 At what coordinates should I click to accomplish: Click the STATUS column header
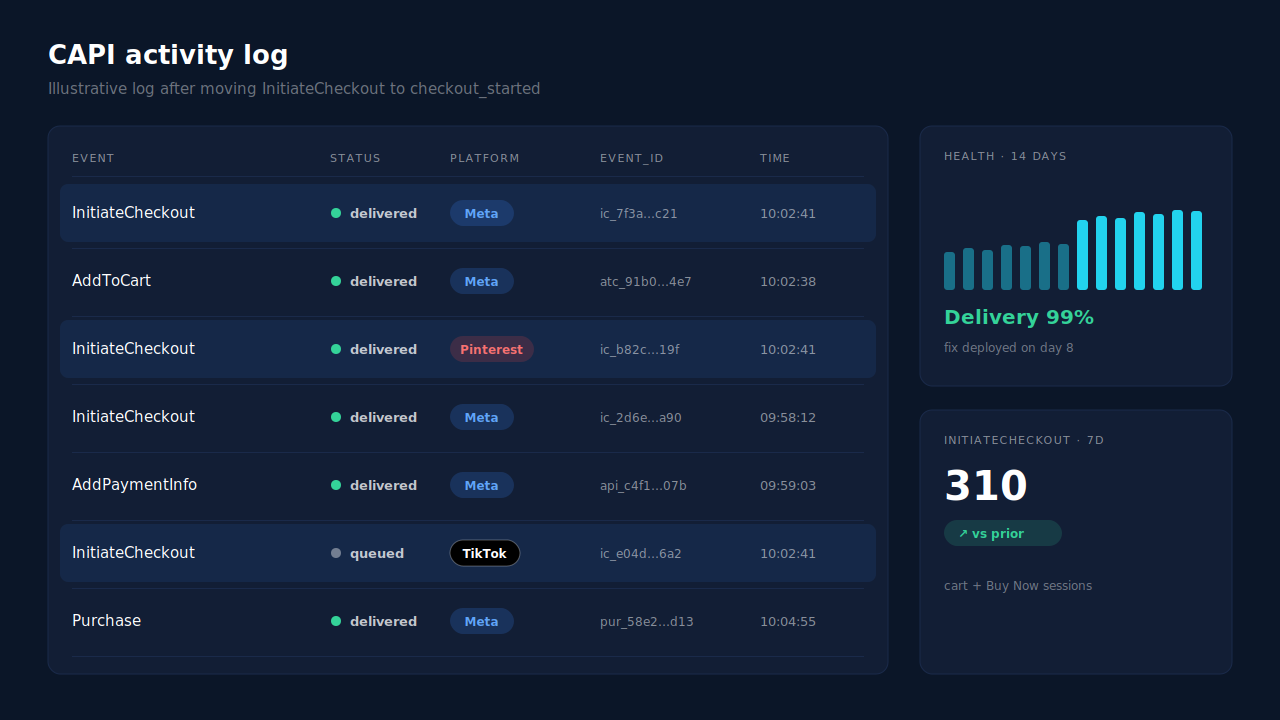pyautogui.click(x=355, y=158)
